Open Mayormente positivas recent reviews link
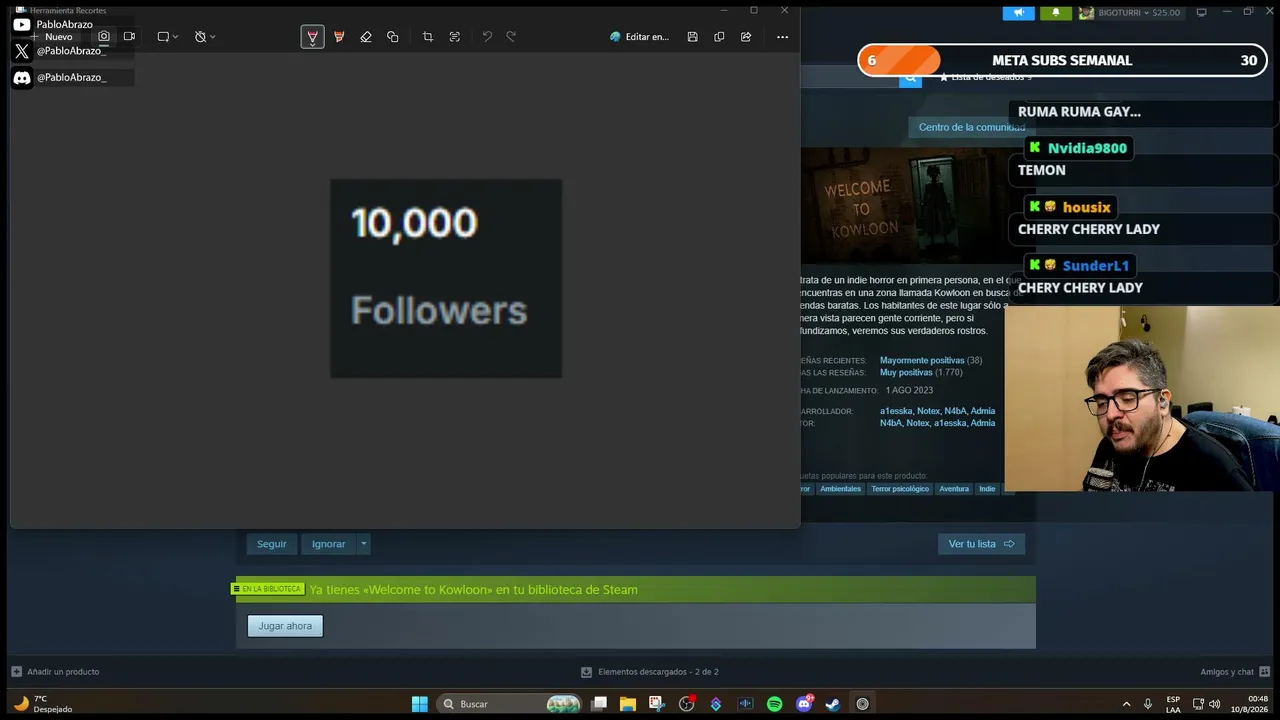The width and height of the screenshot is (1280, 720). [x=922, y=360]
